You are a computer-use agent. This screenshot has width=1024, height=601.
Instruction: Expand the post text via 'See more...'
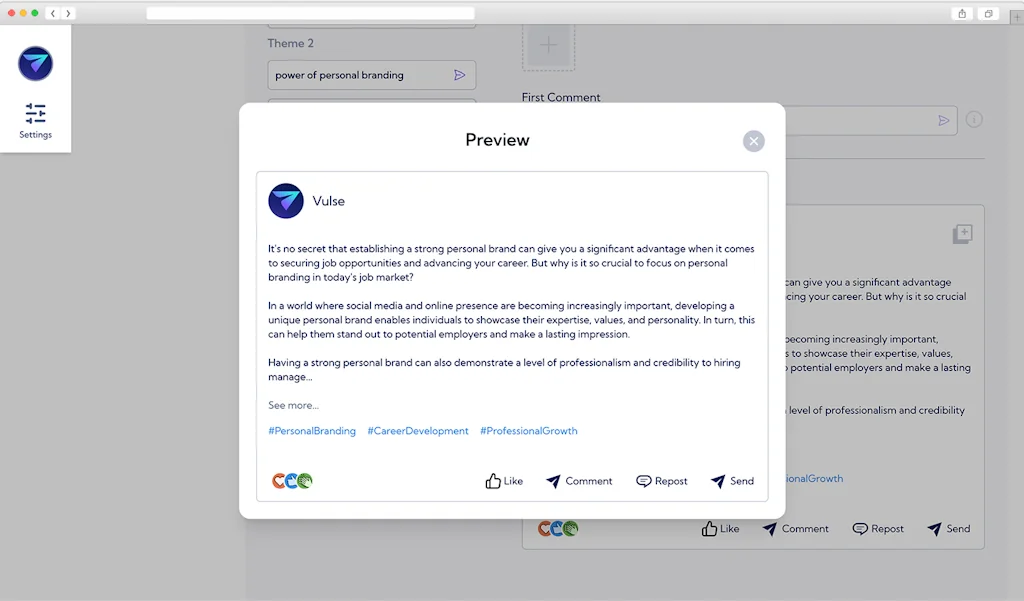[x=292, y=405]
